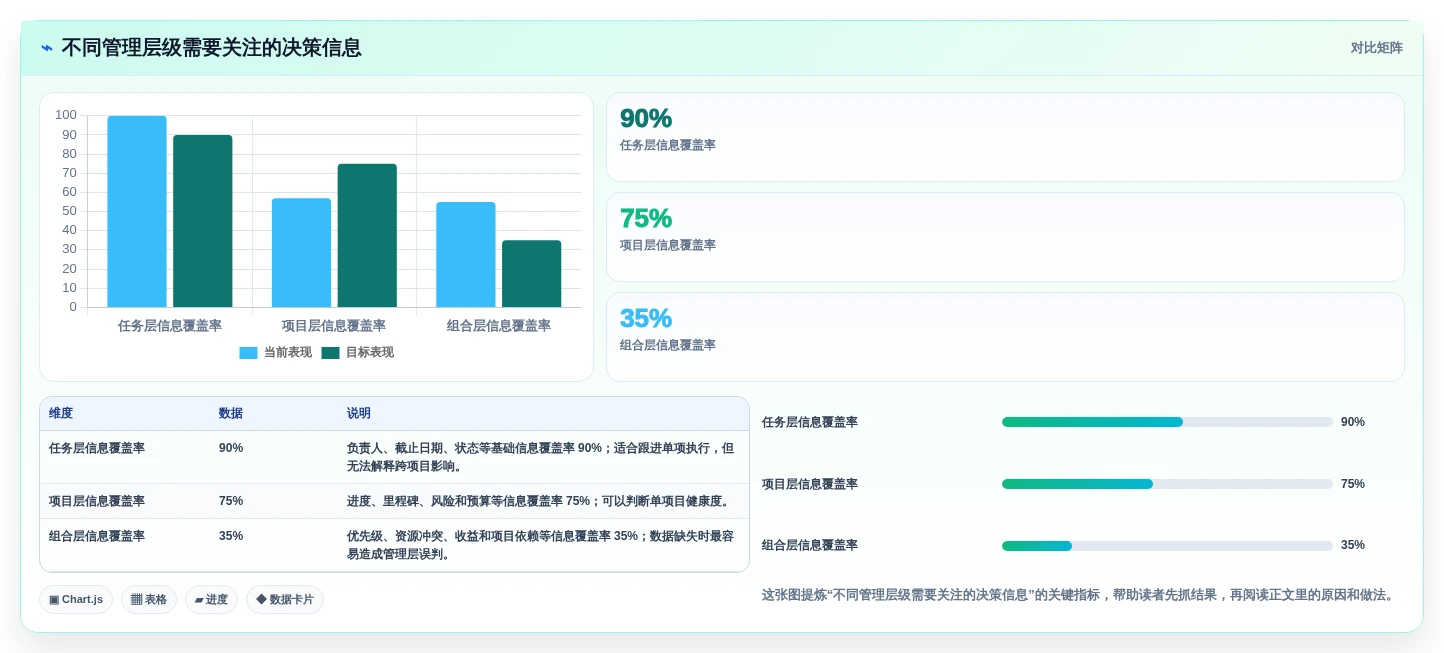Click the progress row label 项目层信息覆盖率
Image resolution: width=1444 pixels, height=653 pixels.
point(810,484)
